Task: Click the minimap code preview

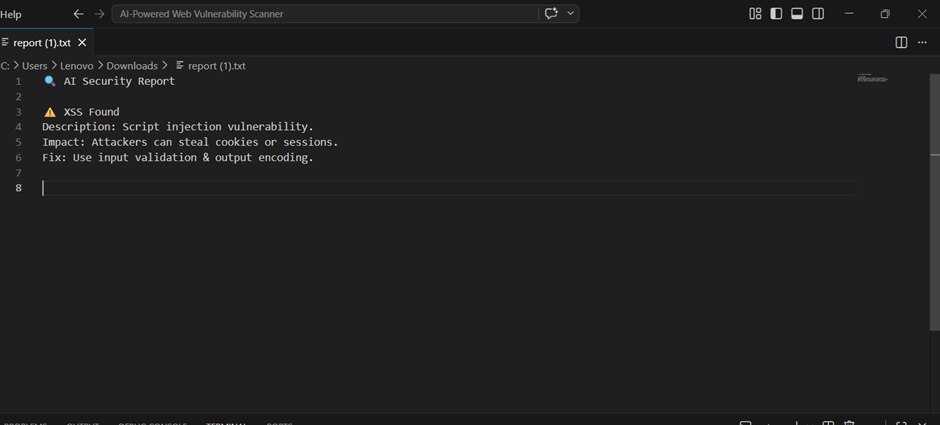Action: pos(872,78)
